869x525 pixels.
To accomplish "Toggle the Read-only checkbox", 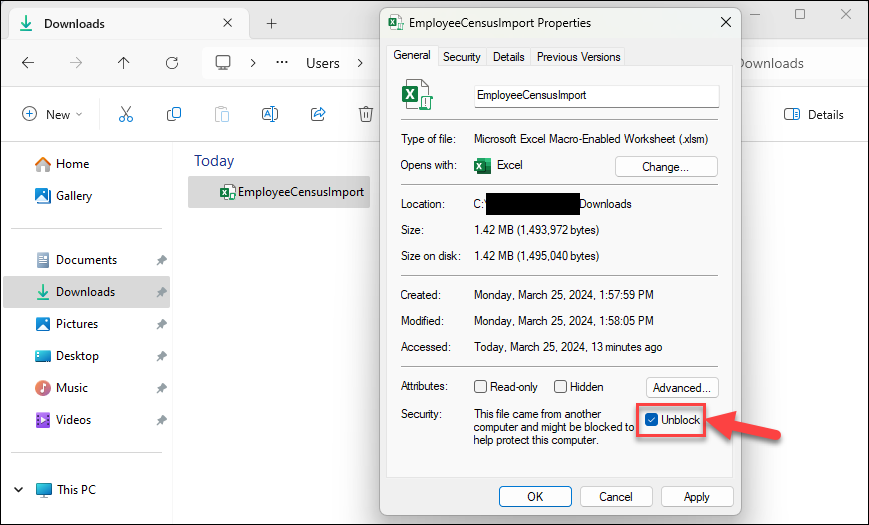I will pos(480,386).
